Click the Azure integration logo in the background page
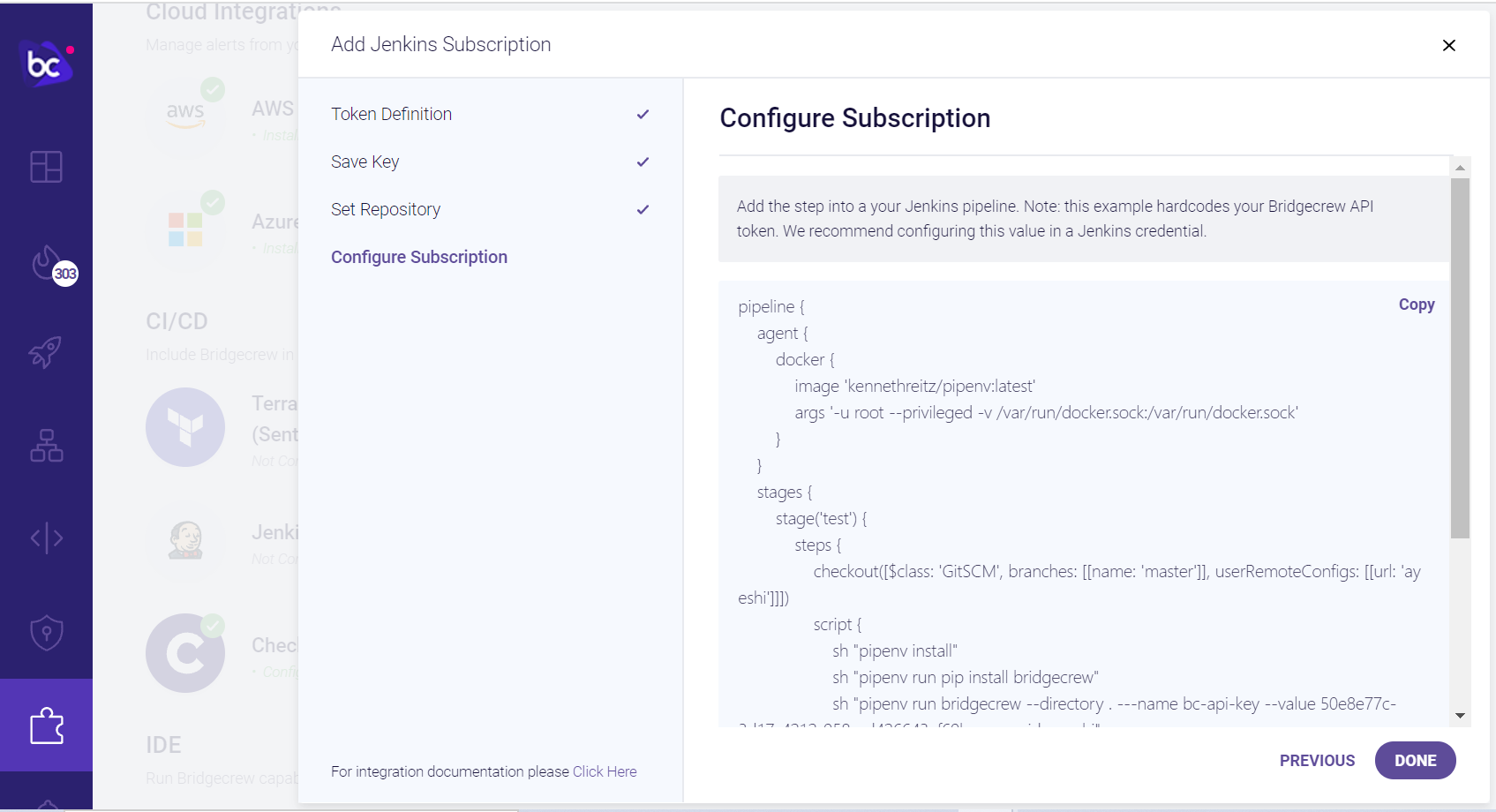This screenshot has height=812, width=1496. (186, 228)
